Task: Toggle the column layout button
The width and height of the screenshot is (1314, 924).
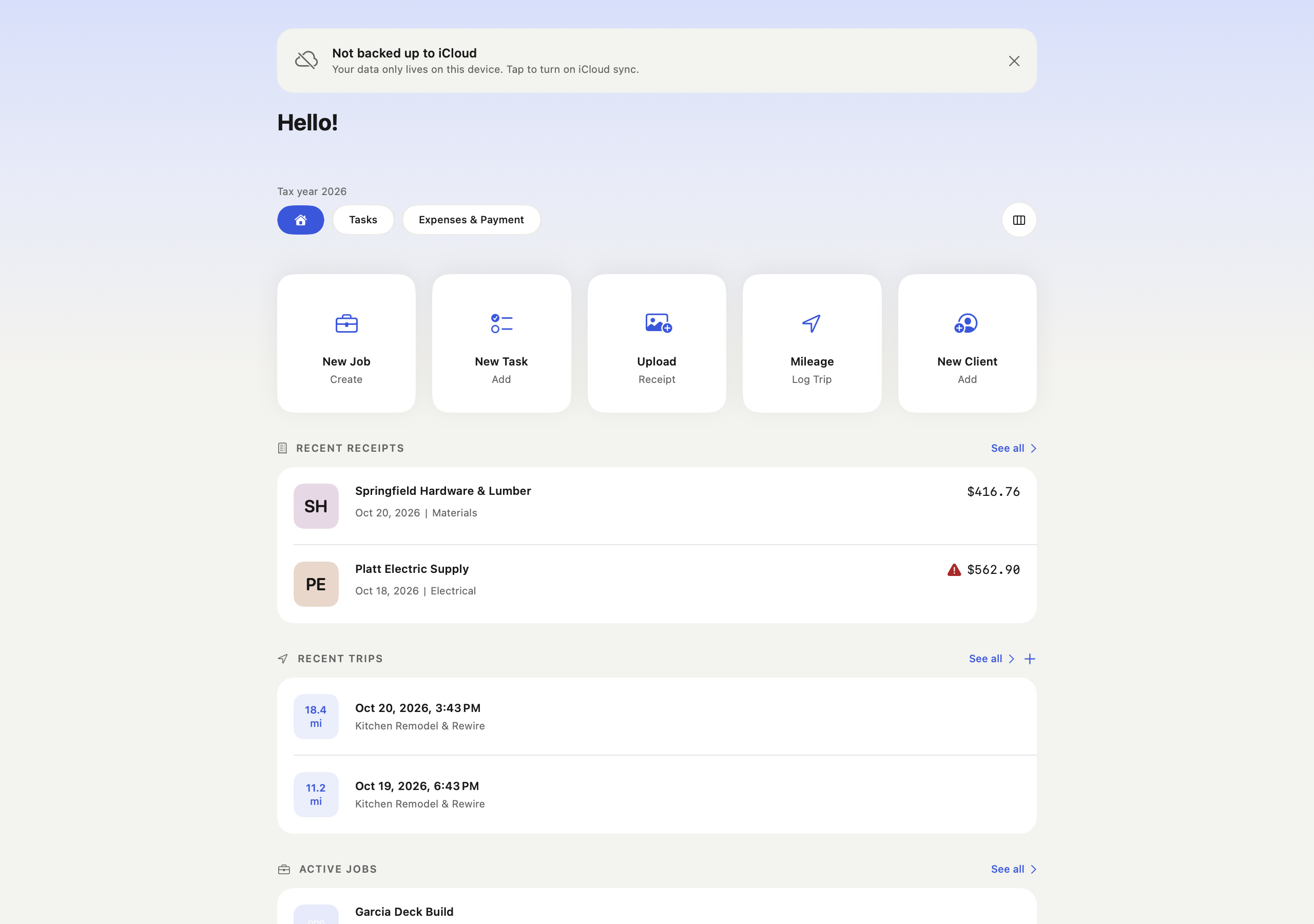Action: click(1019, 220)
